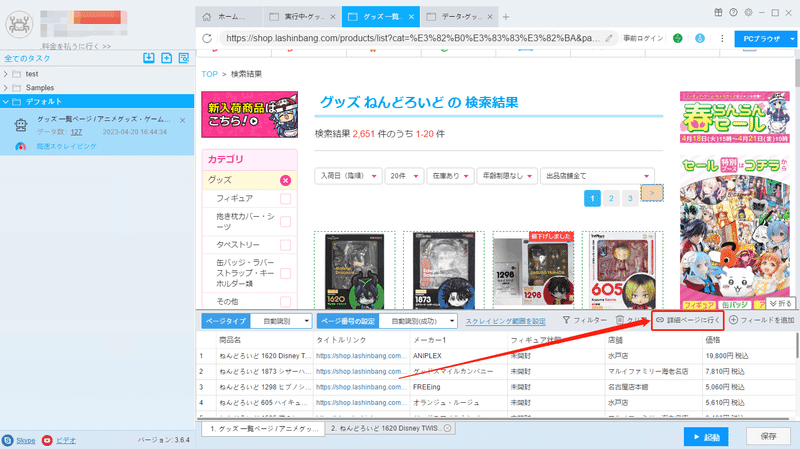
Task: Collapse the デフォルト folder
Action: [6, 102]
